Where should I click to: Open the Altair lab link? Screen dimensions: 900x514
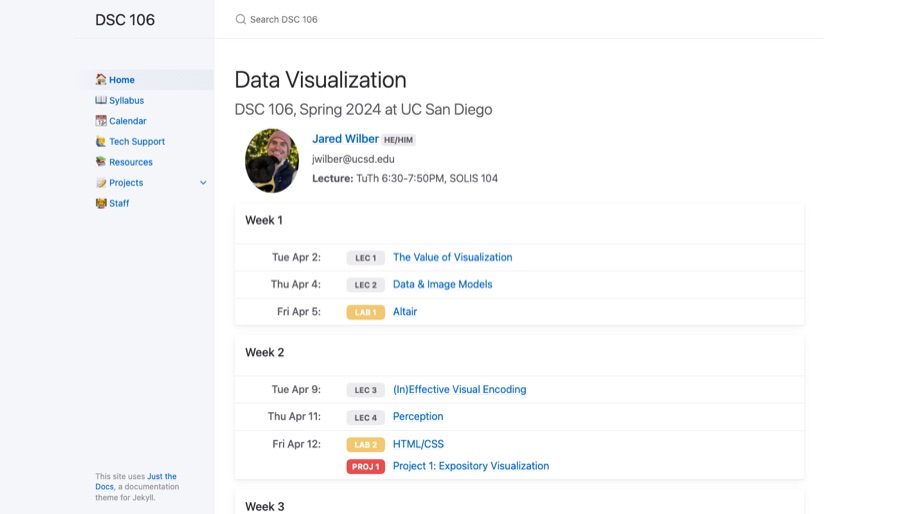pyautogui.click(x=405, y=311)
